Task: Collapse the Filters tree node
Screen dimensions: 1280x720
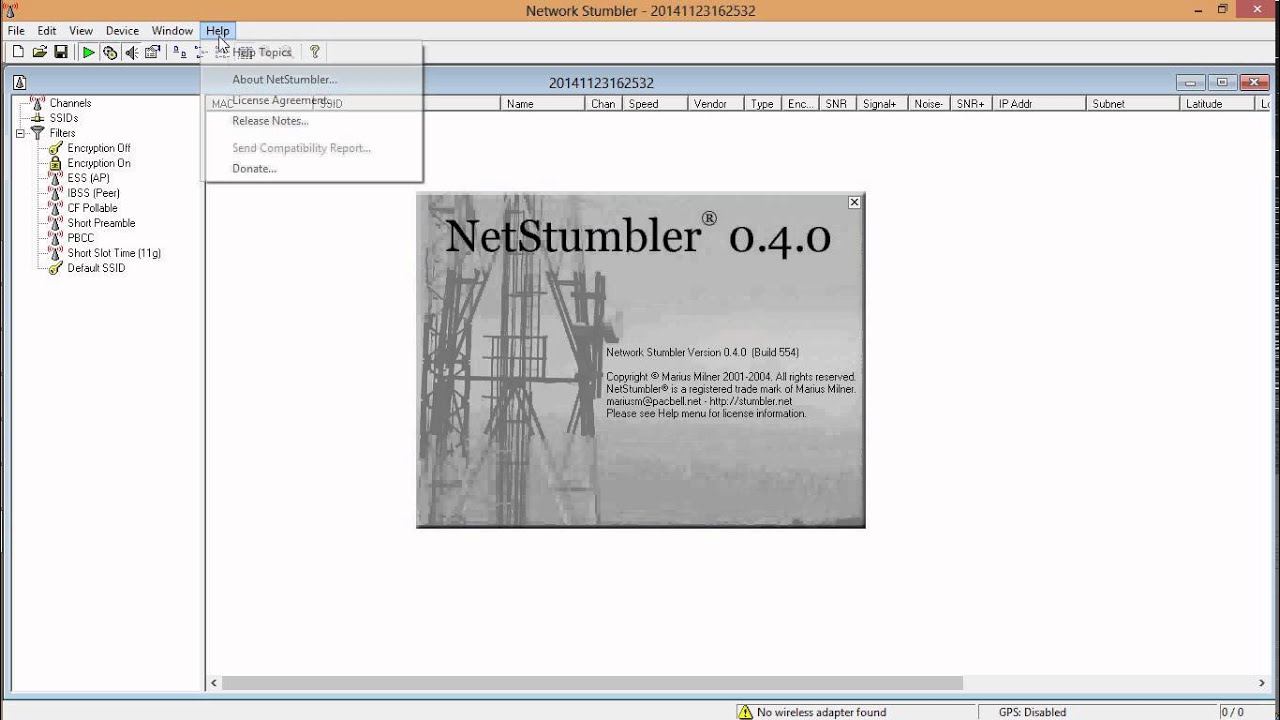Action: [x=20, y=133]
